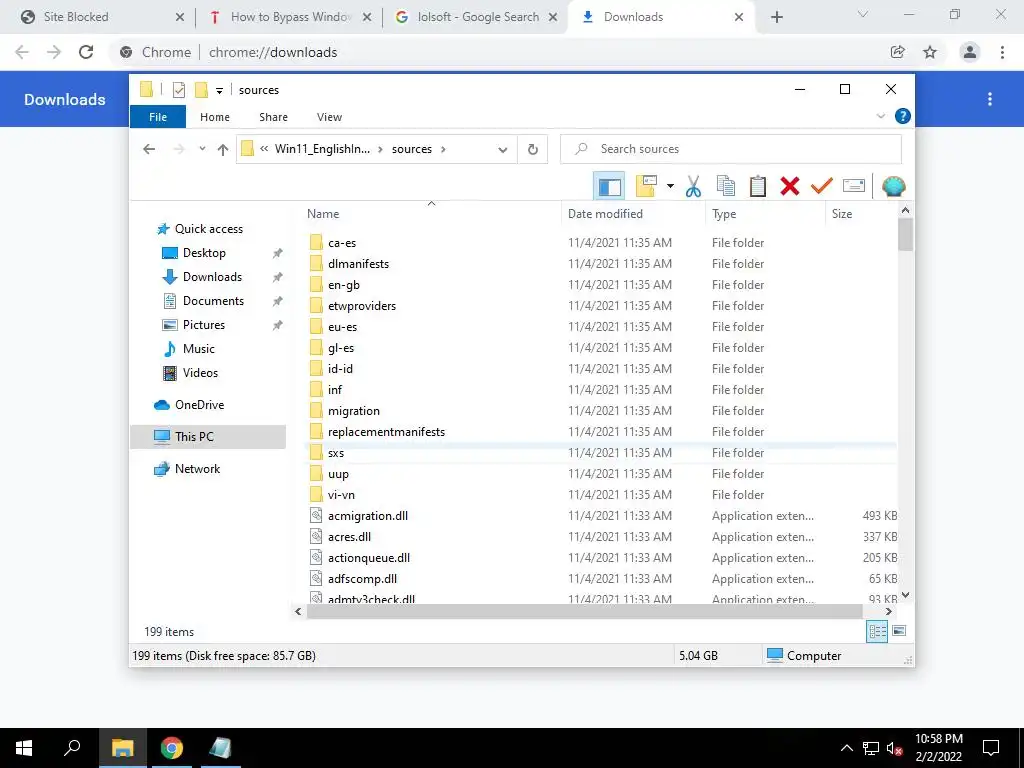Image resolution: width=1024 pixels, height=768 pixels.
Task: Click the Copy icon in toolbar
Action: [726, 186]
